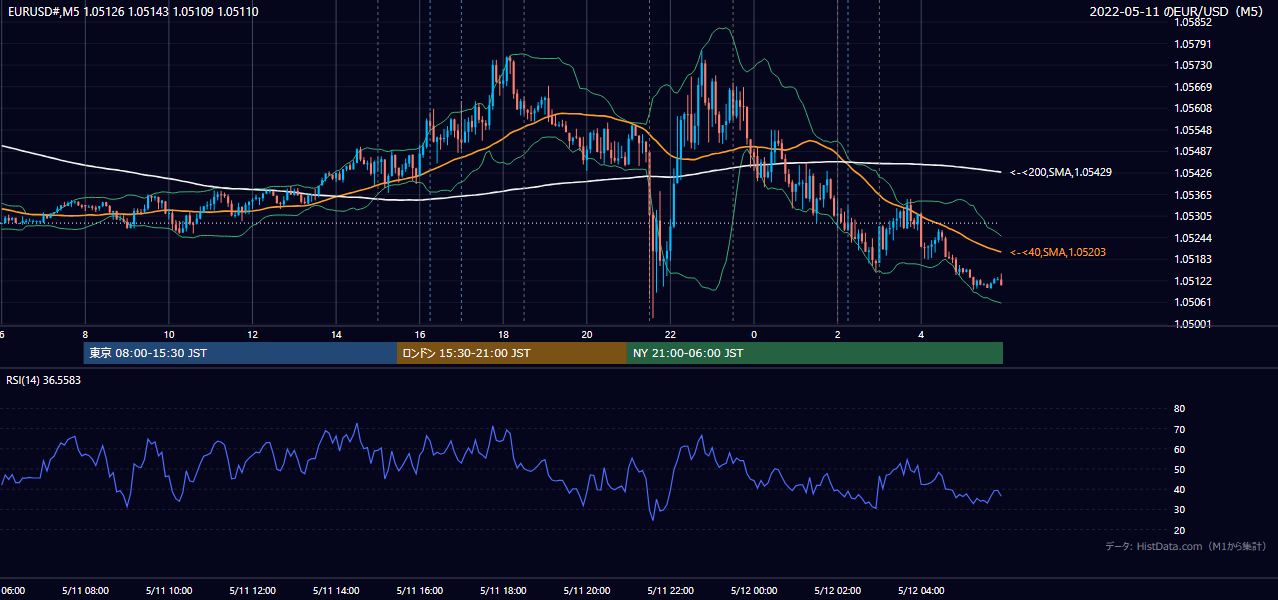Click the 5/11 20:00 bottom time label
Screen dimensions: 1278x600
pos(586,590)
